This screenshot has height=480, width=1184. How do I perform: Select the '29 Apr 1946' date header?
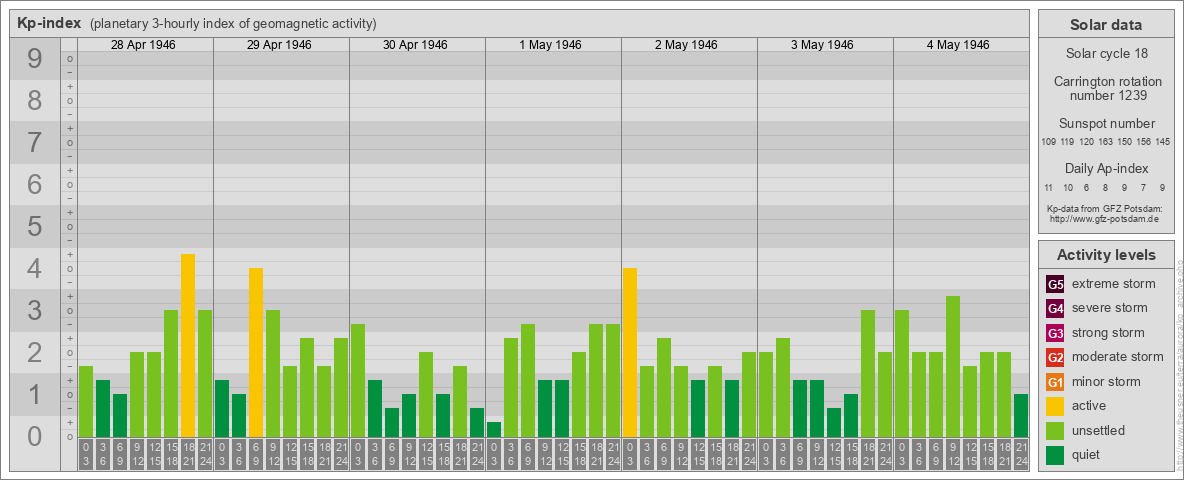click(x=279, y=45)
